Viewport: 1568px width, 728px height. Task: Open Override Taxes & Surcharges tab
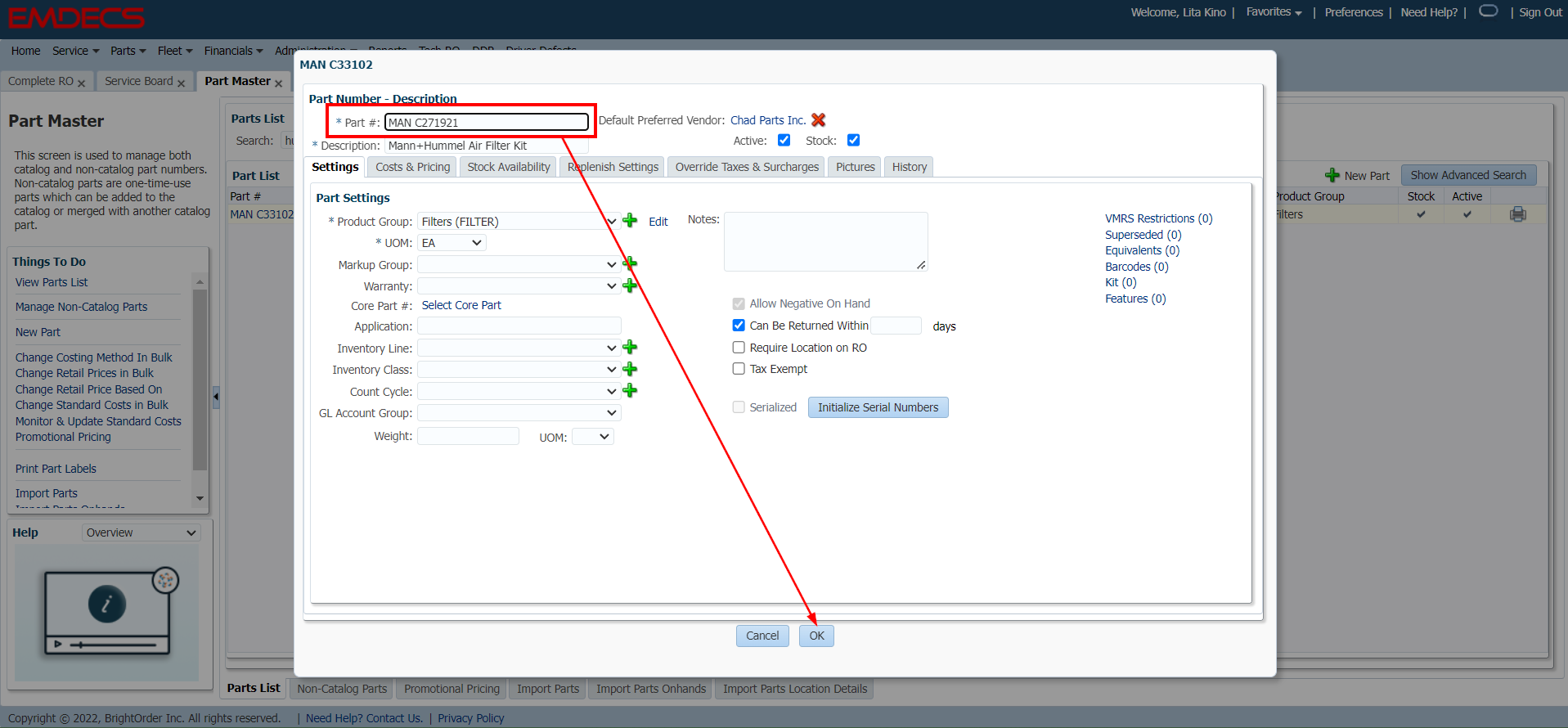coord(747,167)
